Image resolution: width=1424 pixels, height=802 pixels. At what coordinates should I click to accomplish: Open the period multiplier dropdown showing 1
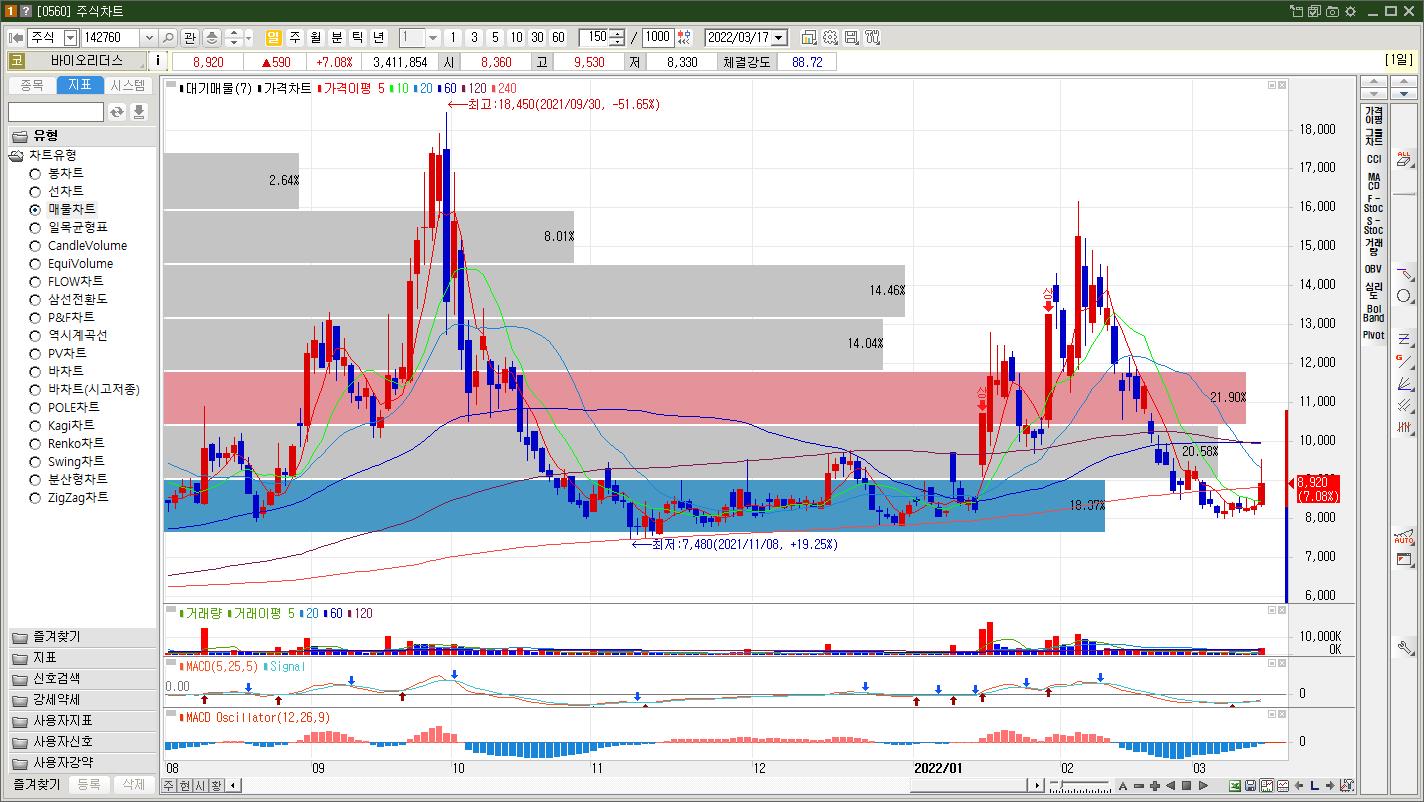[x=432, y=37]
